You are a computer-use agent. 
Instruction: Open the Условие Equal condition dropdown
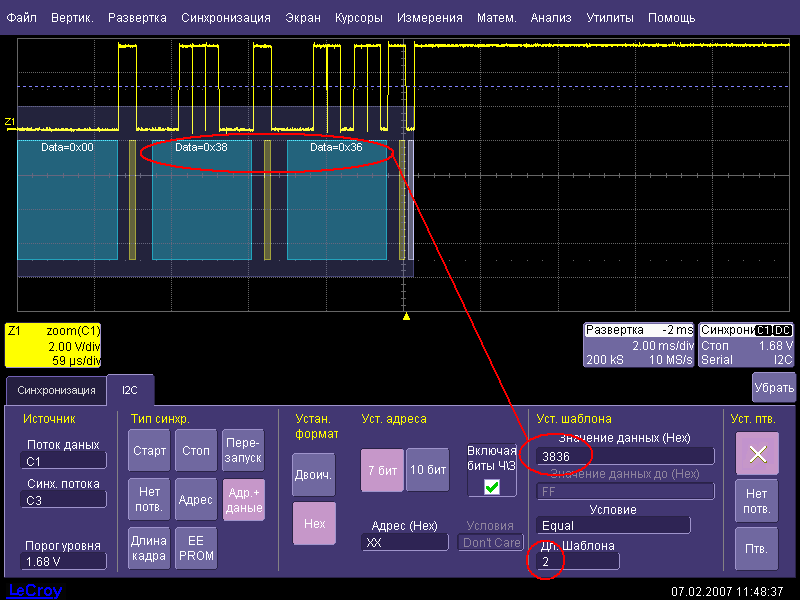point(613,525)
